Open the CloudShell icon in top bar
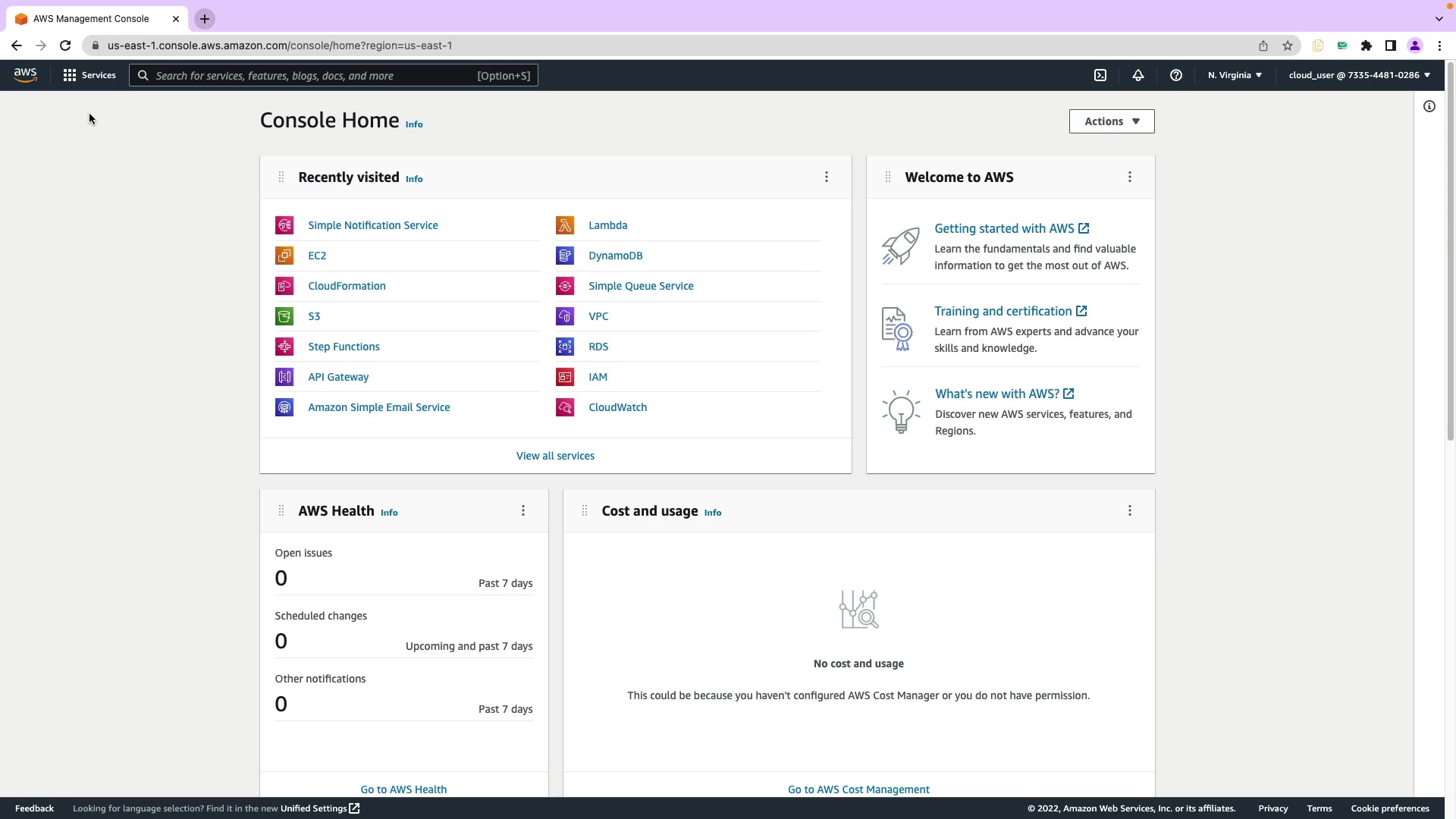Image resolution: width=1456 pixels, height=819 pixels. (1100, 75)
